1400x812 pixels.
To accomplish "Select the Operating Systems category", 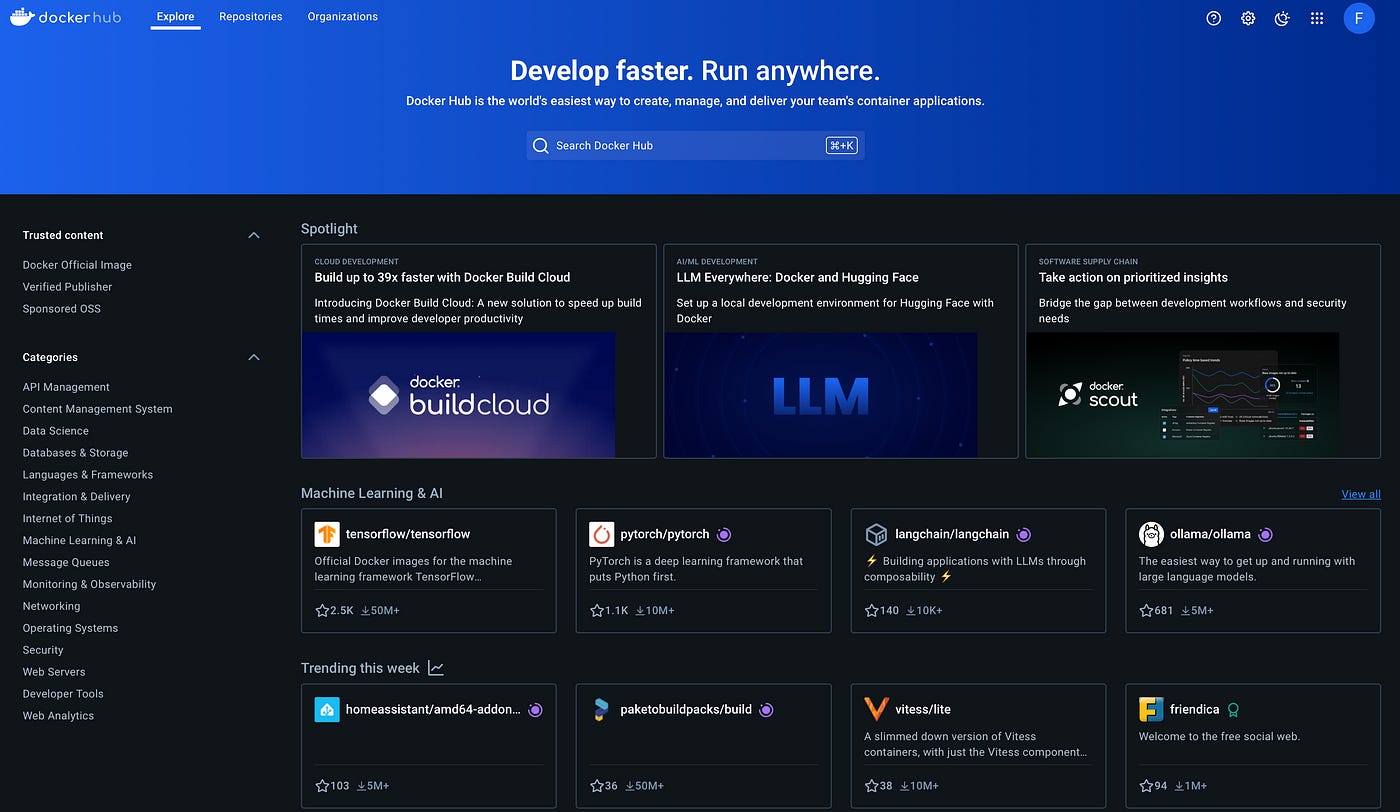I will 70,629.
